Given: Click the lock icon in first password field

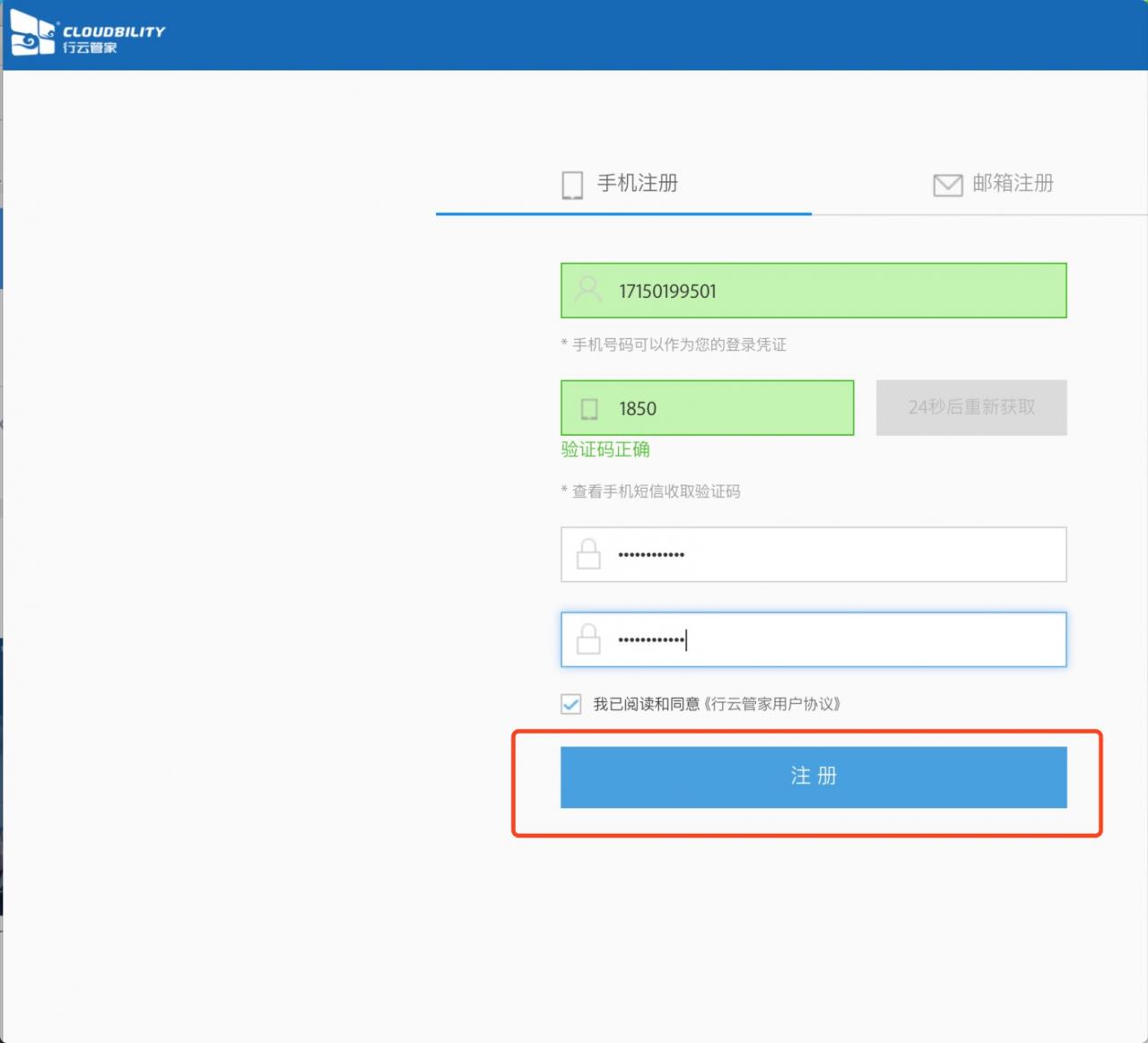Looking at the screenshot, I should click(x=588, y=554).
